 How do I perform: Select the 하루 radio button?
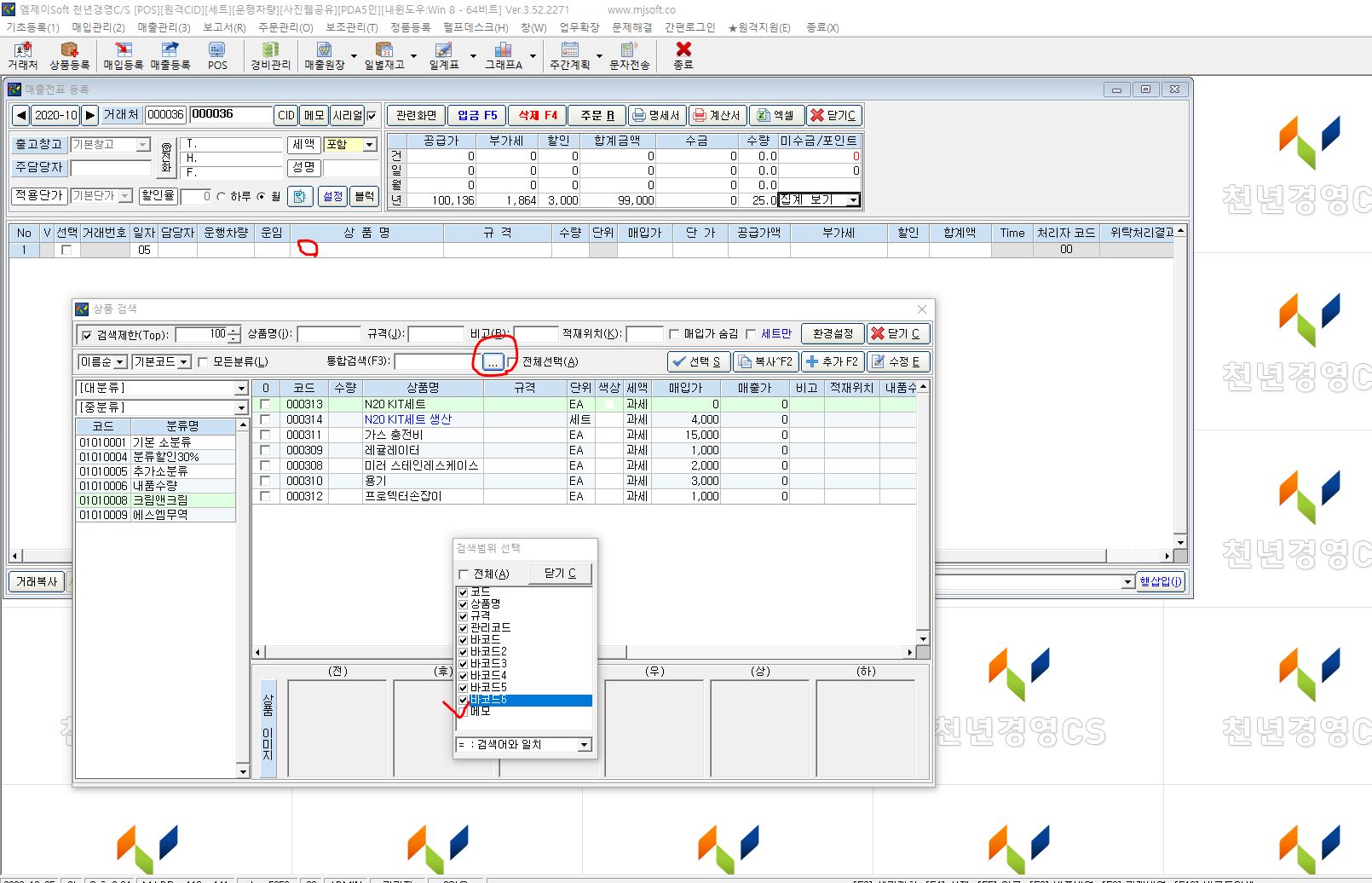(x=222, y=196)
